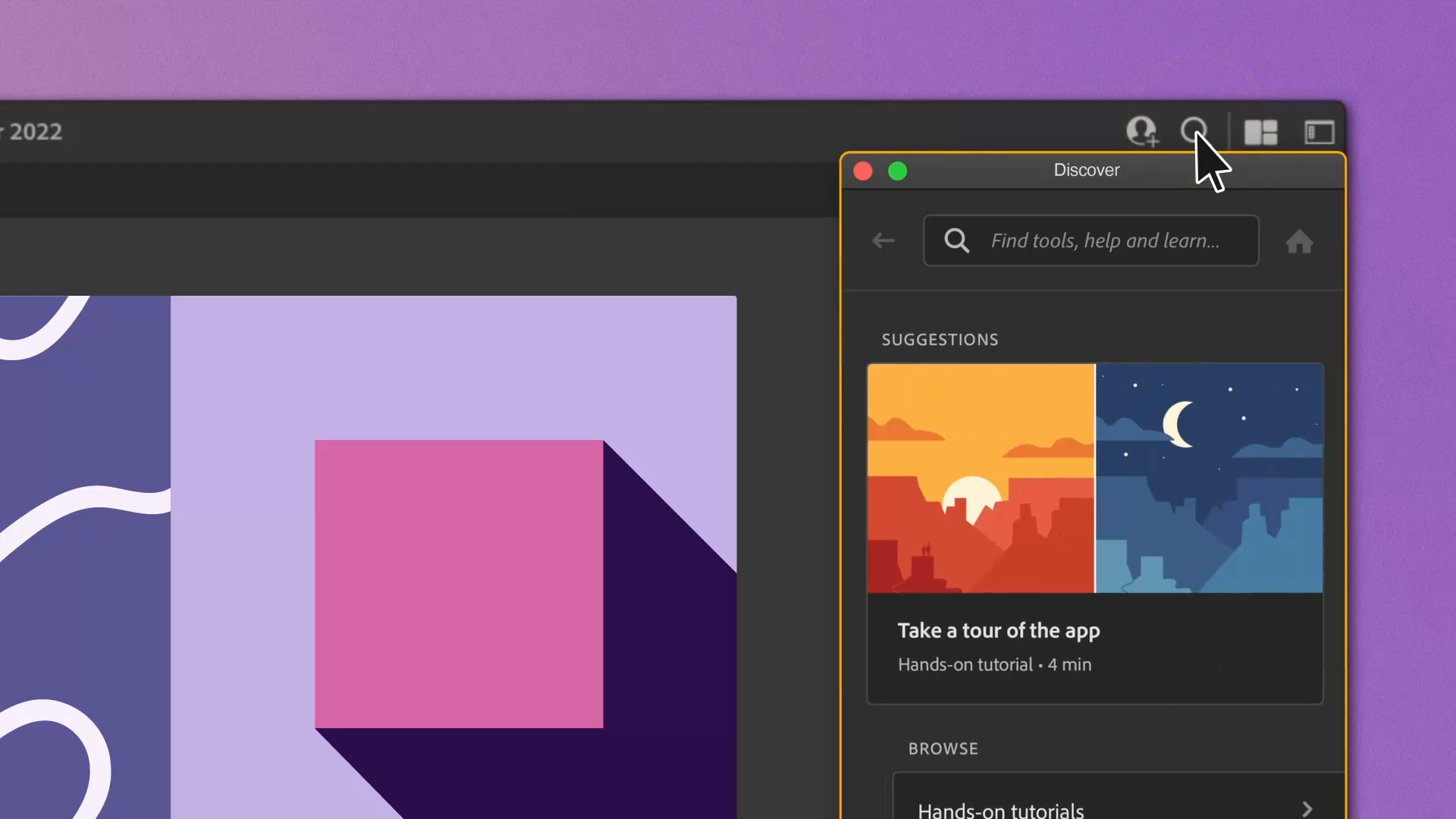Screen dimensions: 1456x819
Task: Click the Switch Workspace icon
Action: pos(1319,133)
